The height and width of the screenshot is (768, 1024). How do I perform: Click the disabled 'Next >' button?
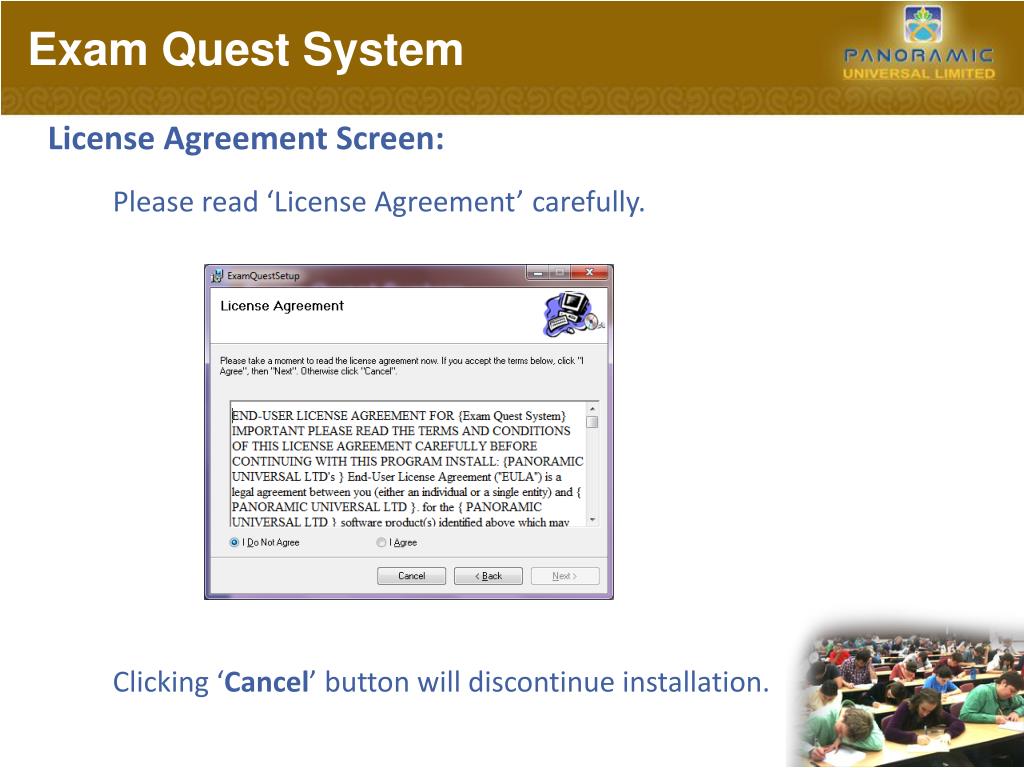(565, 575)
